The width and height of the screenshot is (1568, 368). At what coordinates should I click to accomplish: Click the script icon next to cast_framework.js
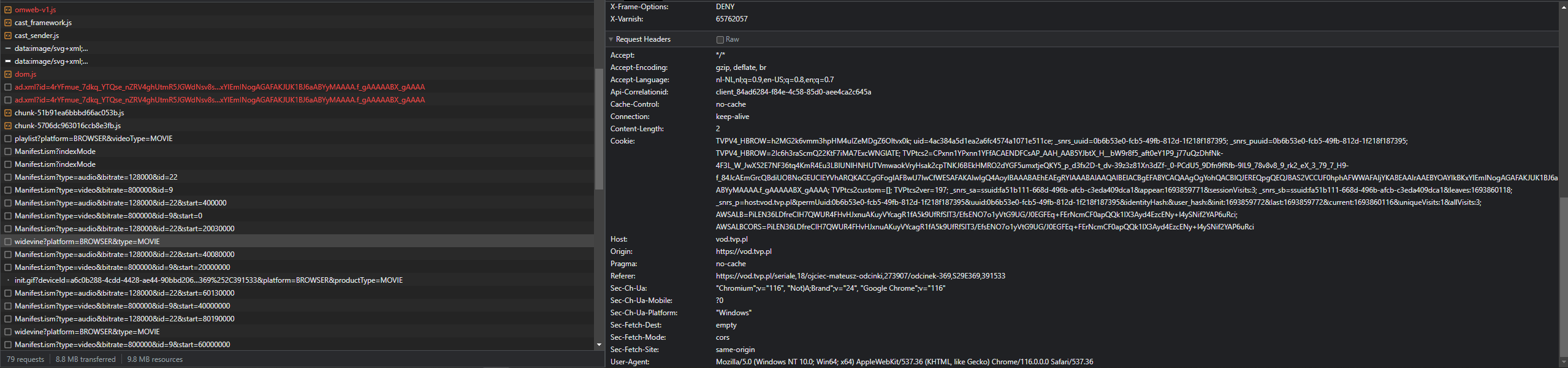point(8,23)
